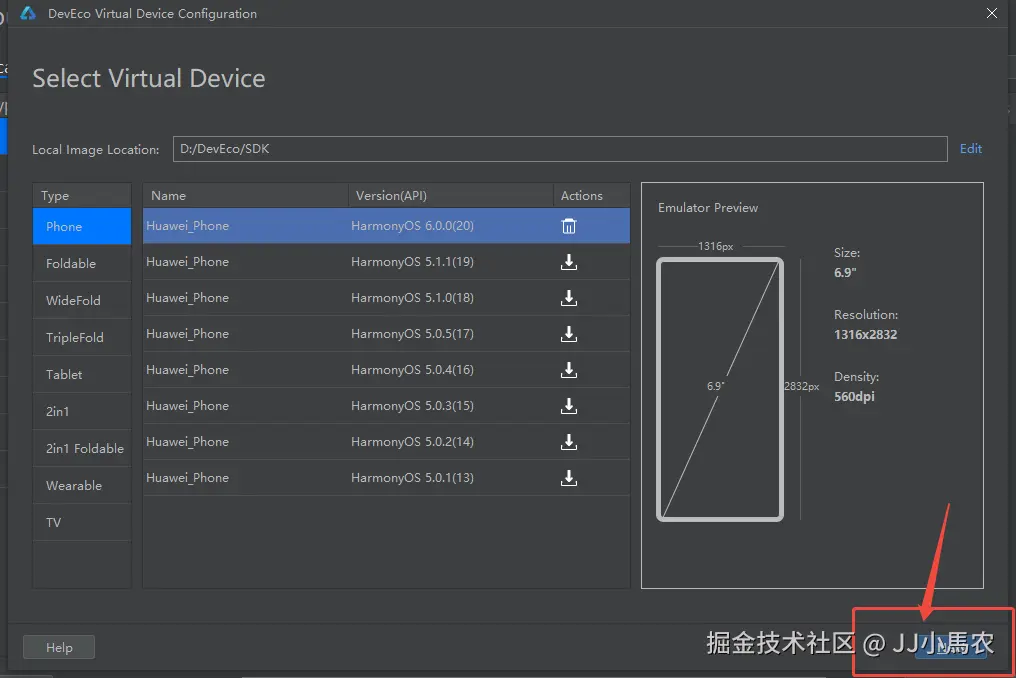Choose the WideFold device type
Screen dimensions: 1016x678
click(x=82, y=300)
